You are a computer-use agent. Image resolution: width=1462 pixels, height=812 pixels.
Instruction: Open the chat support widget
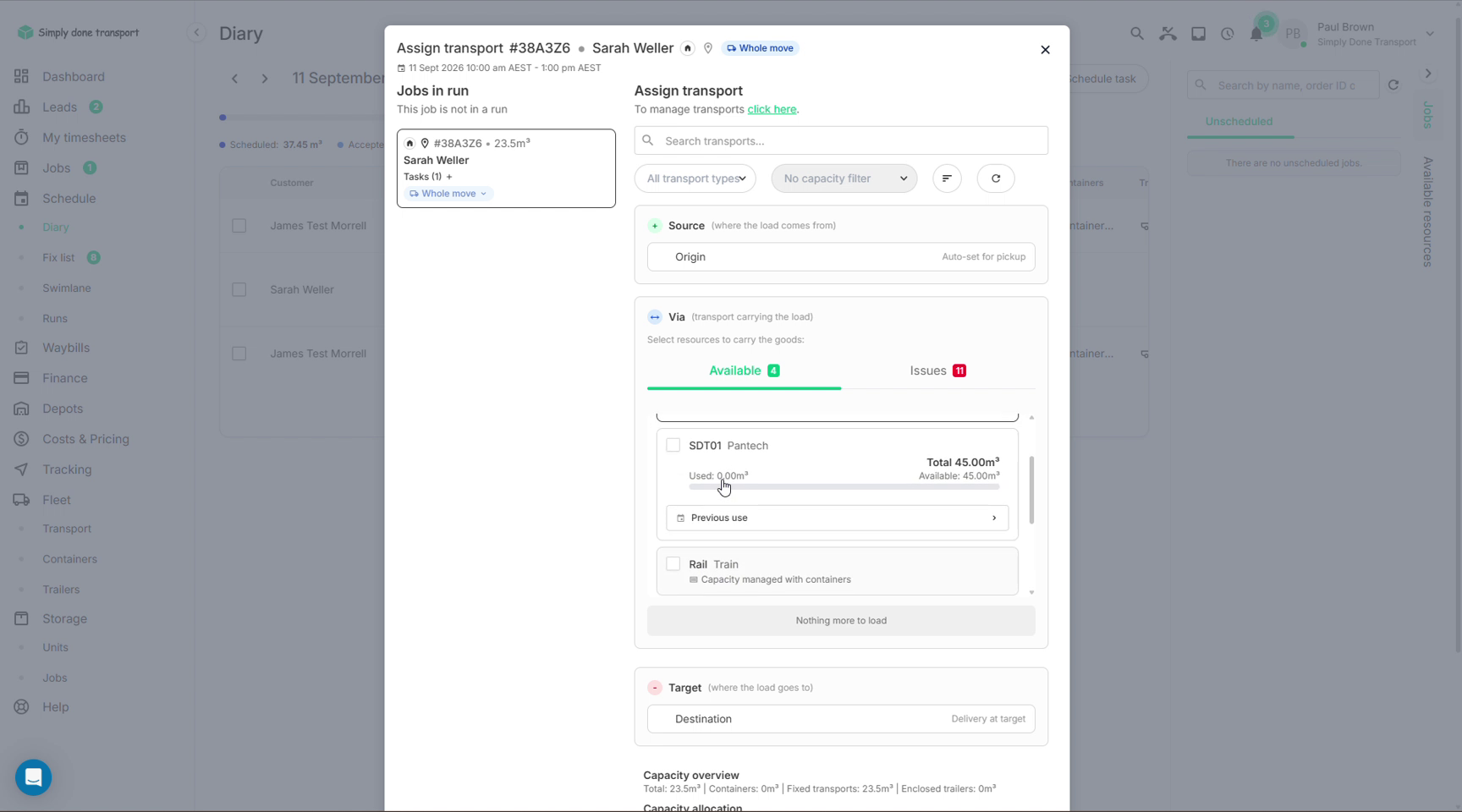click(x=34, y=777)
